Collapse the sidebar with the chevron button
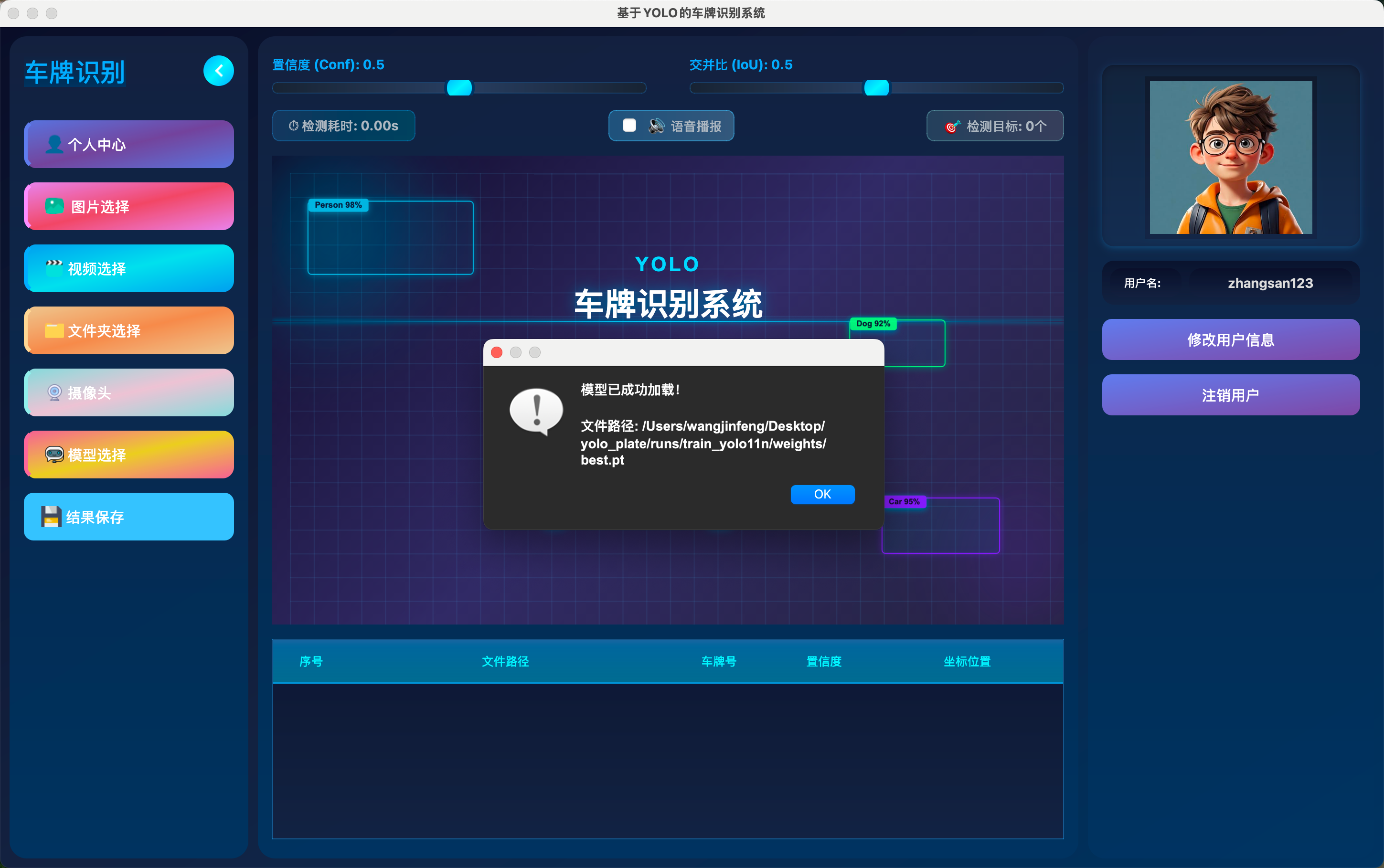1384x868 pixels. [x=218, y=71]
